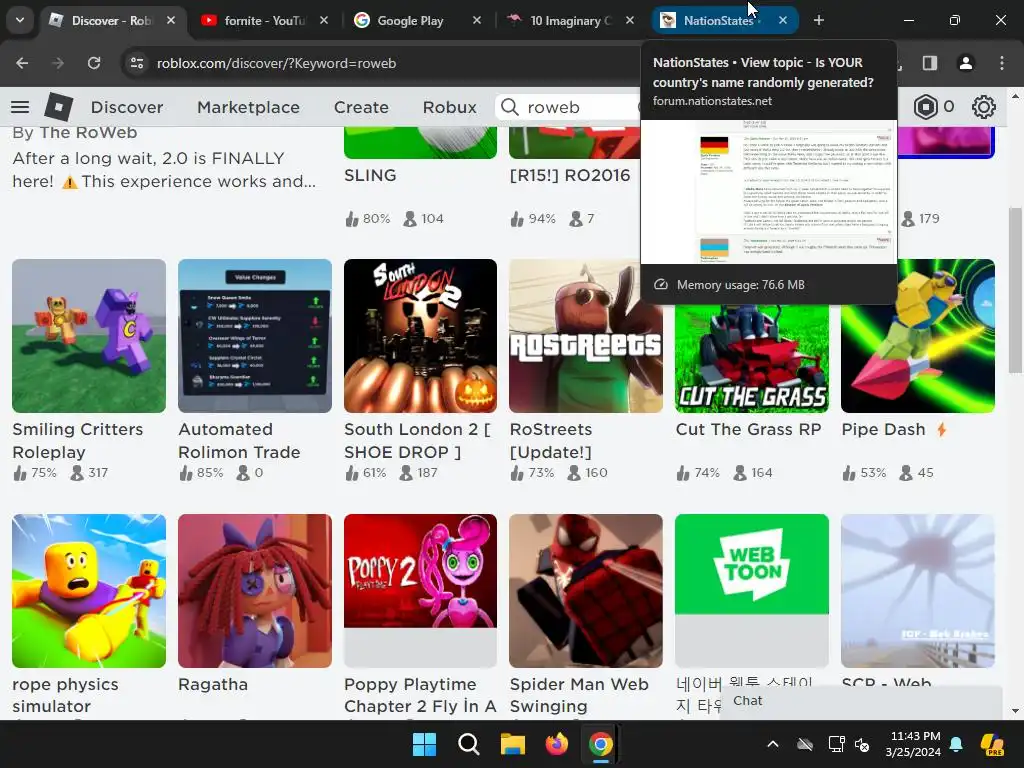Open the Robux balance icon
Image resolution: width=1024 pixels, height=768 pixels.
[925, 107]
